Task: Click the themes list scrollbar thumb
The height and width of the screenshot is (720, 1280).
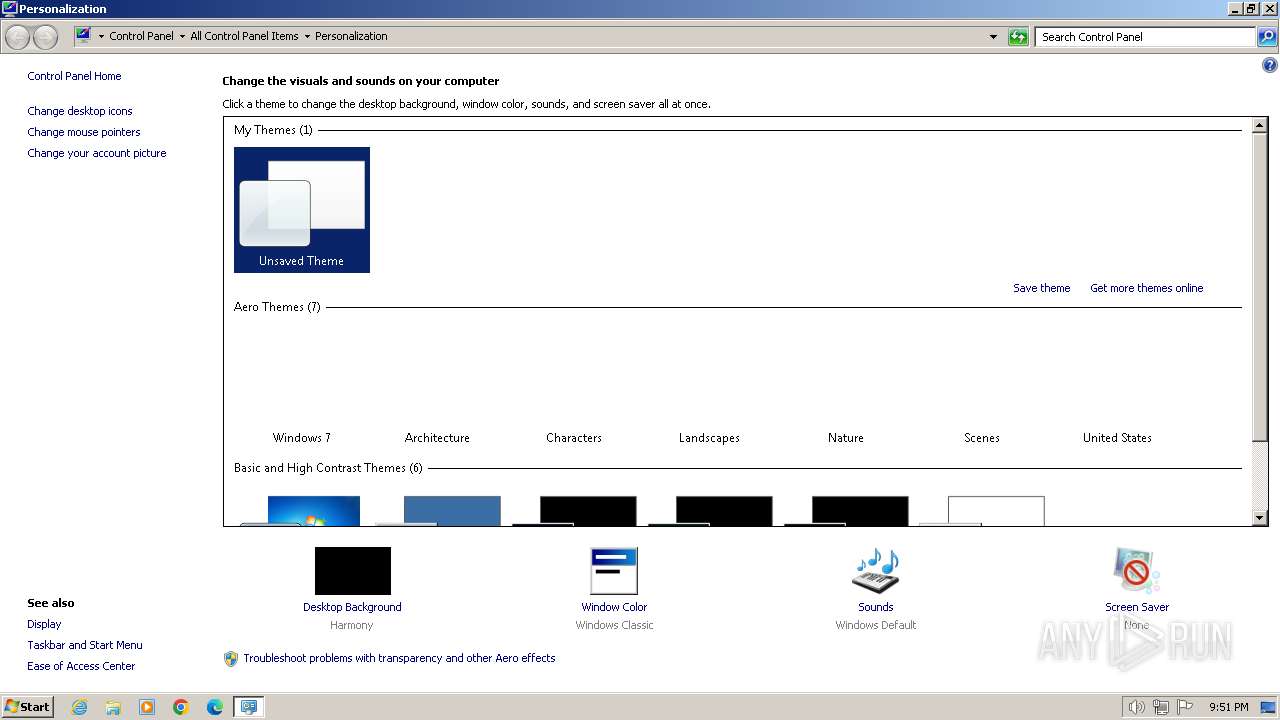Action: coord(1260,287)
